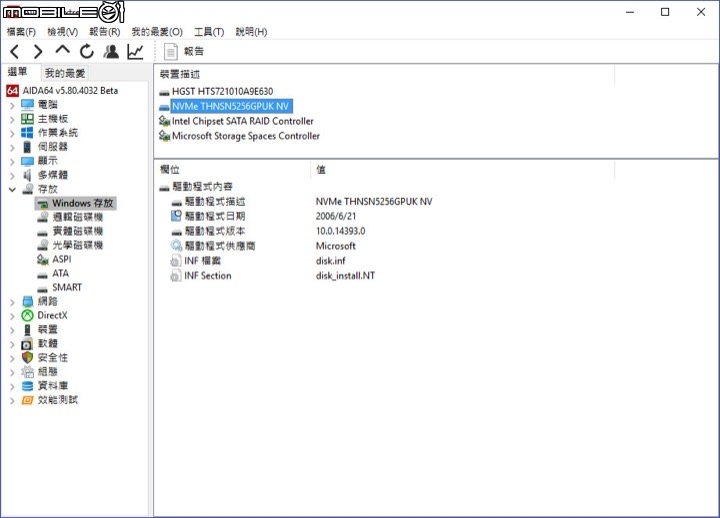Open the graph chart toolbar icon
This screenshot has height=518, width=720.
(x=135, y=51)
